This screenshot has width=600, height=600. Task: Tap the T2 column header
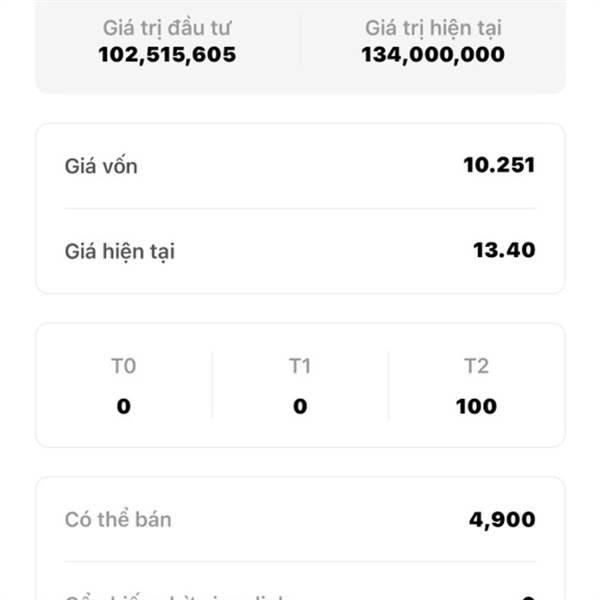[476, 367]
